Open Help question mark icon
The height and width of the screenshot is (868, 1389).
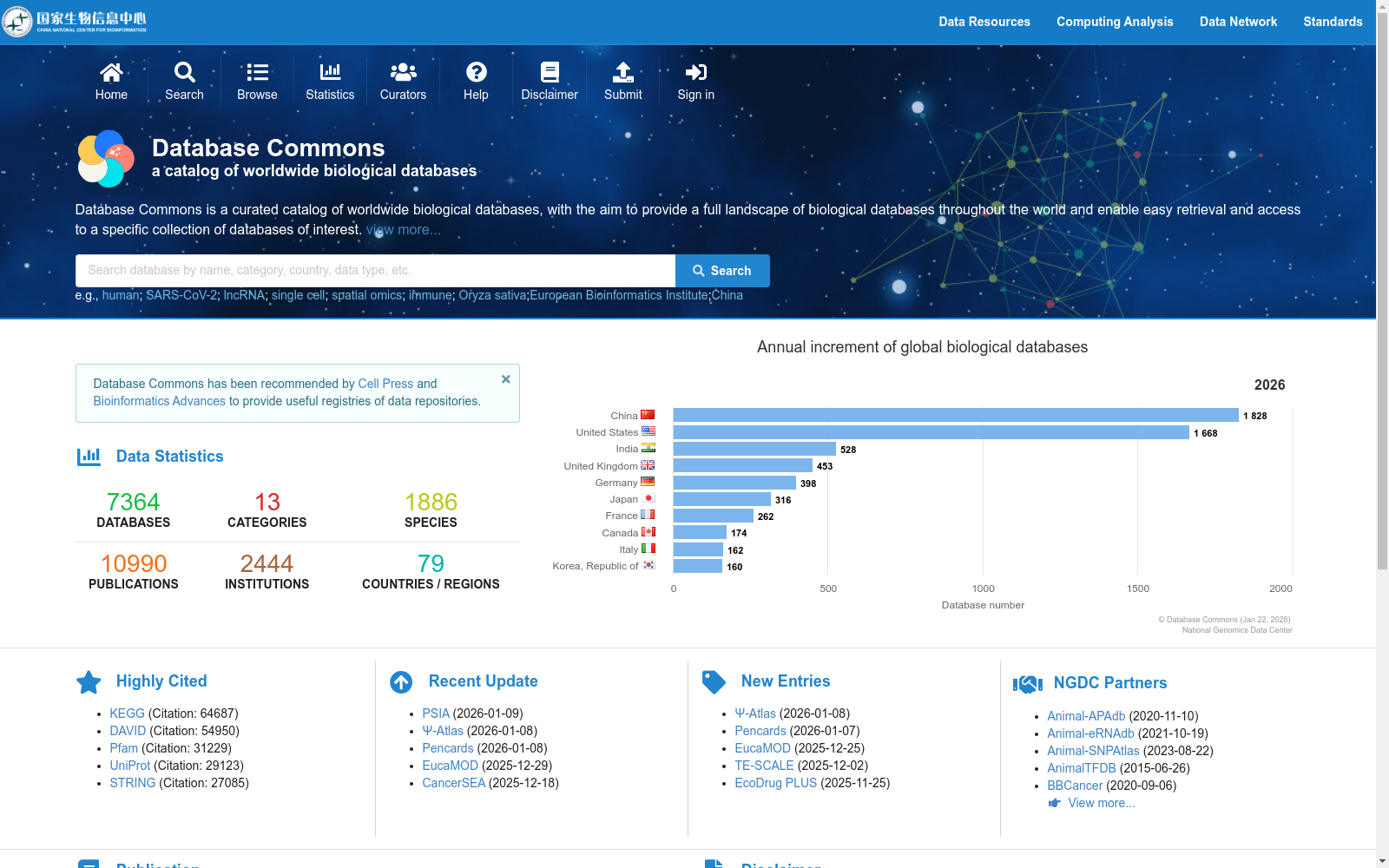[476, 72]
